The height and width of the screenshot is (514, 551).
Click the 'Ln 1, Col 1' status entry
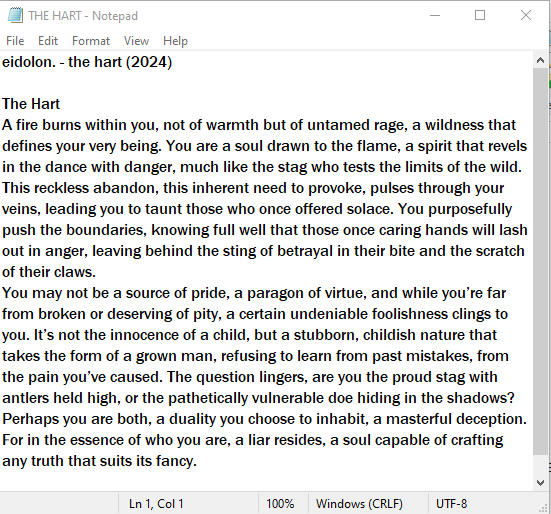click(x=156, y=504)
